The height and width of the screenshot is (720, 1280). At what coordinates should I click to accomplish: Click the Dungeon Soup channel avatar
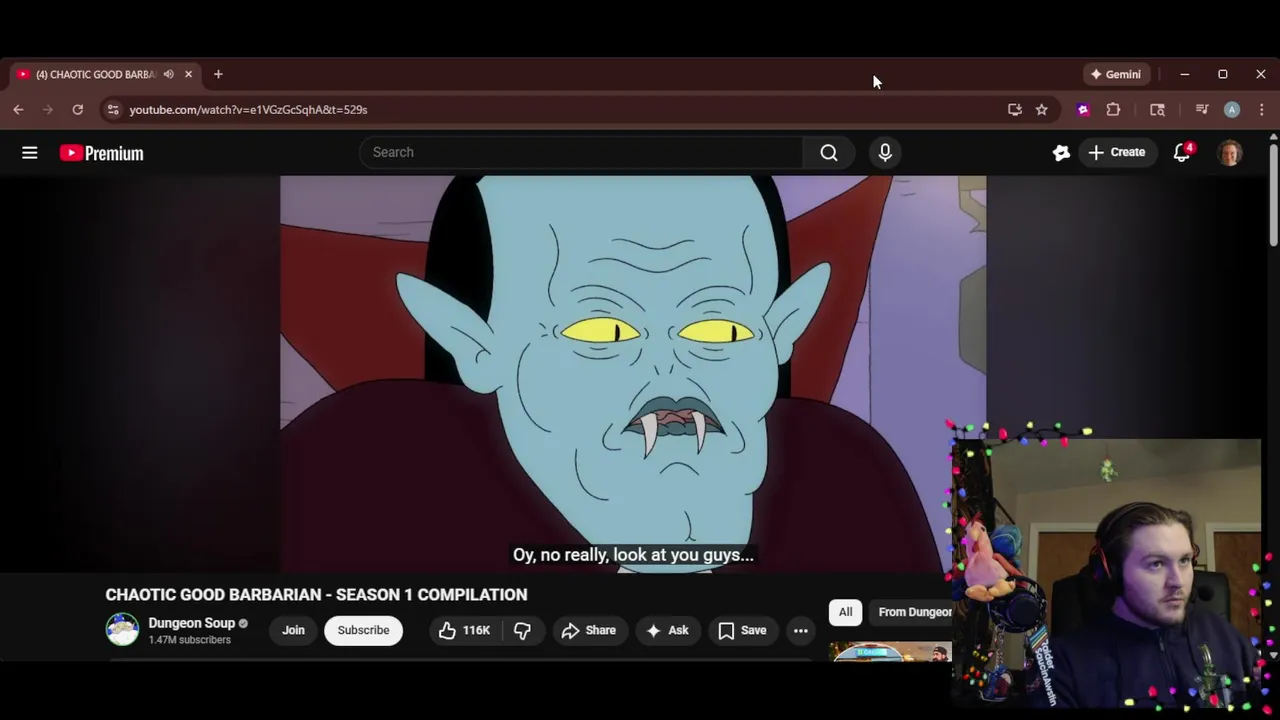(122, 629)
